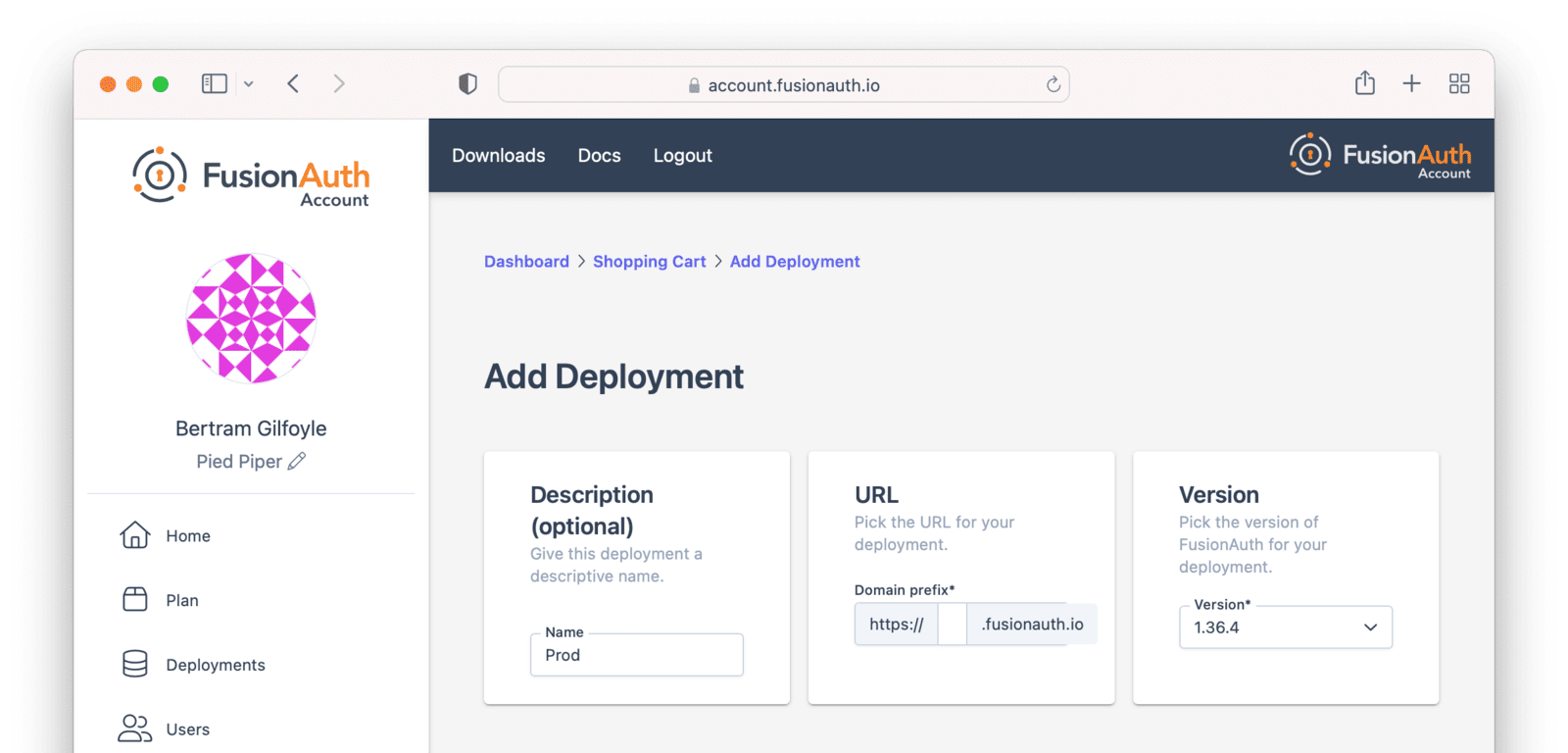Reload the page with the refresh icon
The width and height of the screenshot is (1568, 753).
coord(1053,84)
